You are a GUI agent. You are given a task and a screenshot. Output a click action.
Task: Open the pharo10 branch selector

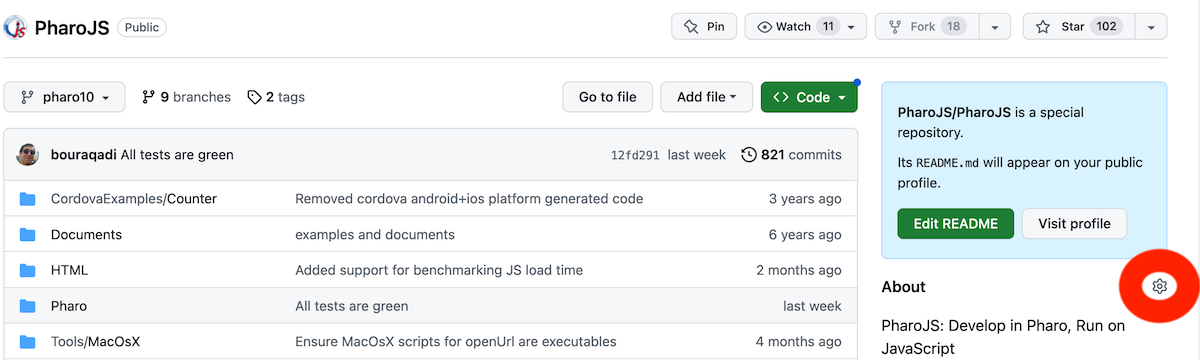coord(64,97)
